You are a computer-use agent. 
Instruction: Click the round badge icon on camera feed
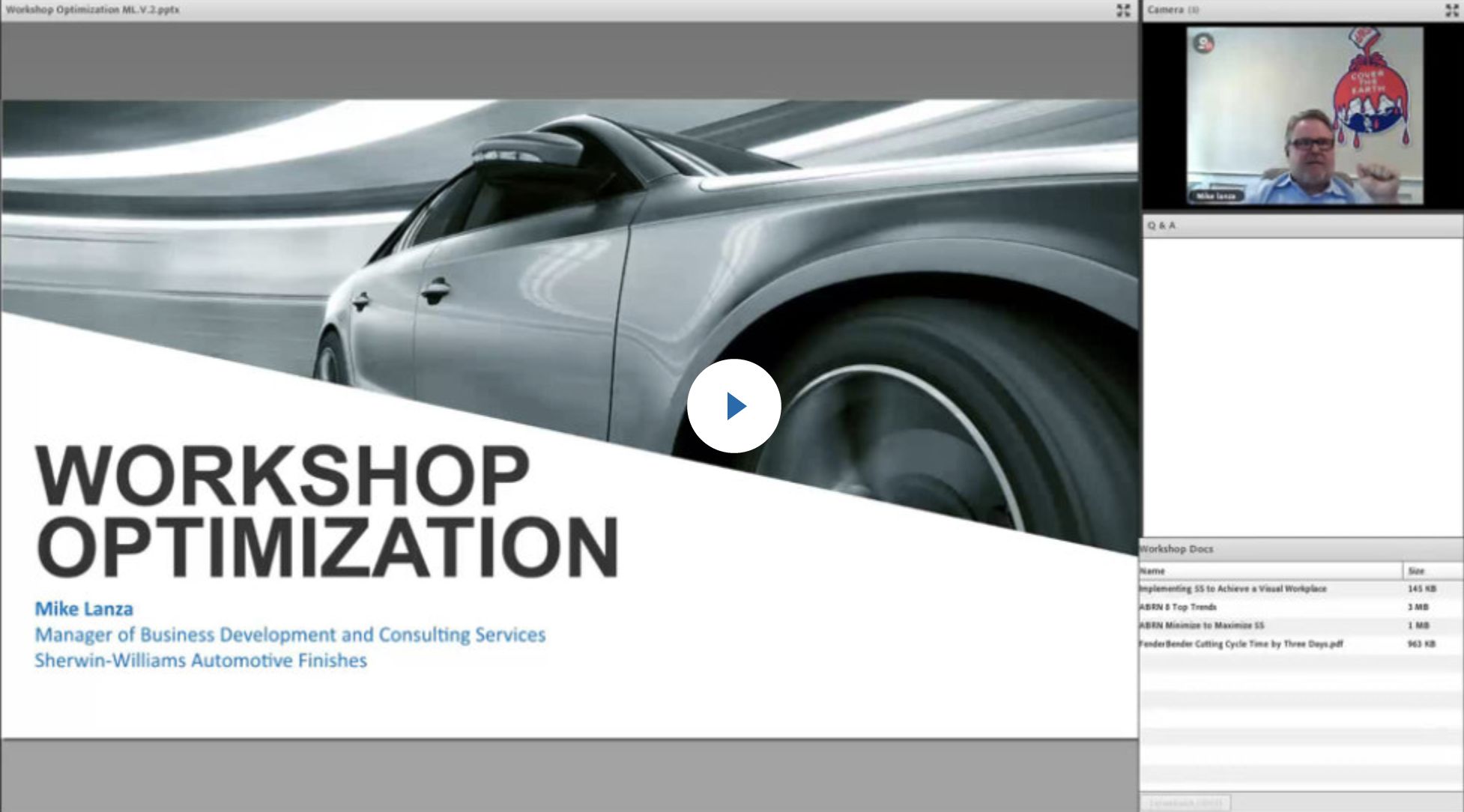click(x=1203, y=43)
